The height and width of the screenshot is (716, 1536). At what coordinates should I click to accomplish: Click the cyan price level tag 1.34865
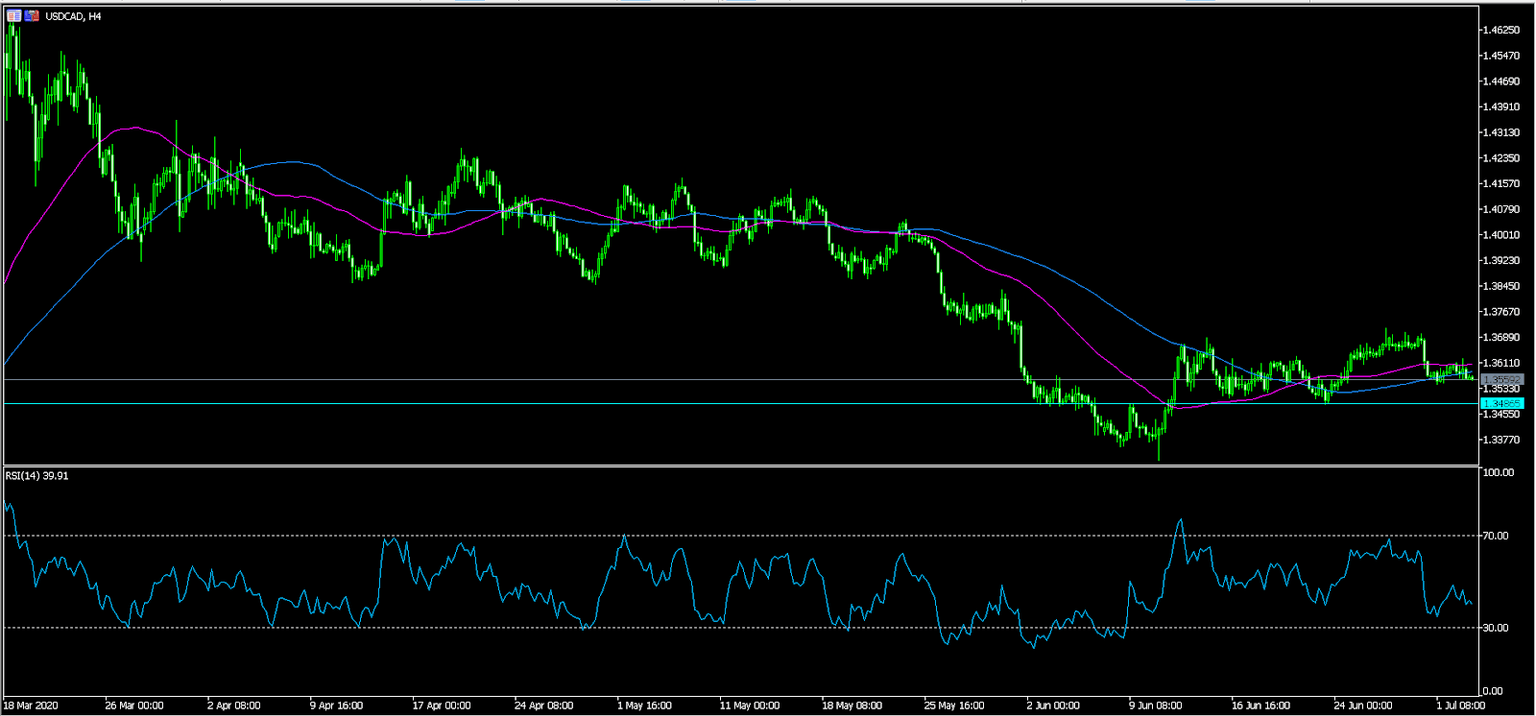1502,403
